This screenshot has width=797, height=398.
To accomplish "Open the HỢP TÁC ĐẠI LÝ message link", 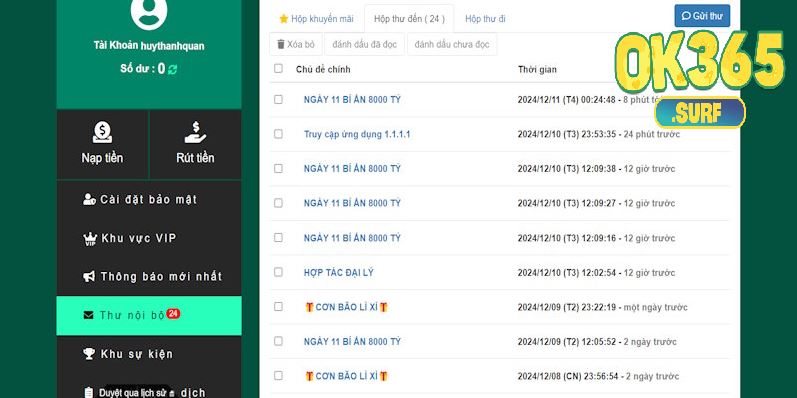I will click(339, 272).
